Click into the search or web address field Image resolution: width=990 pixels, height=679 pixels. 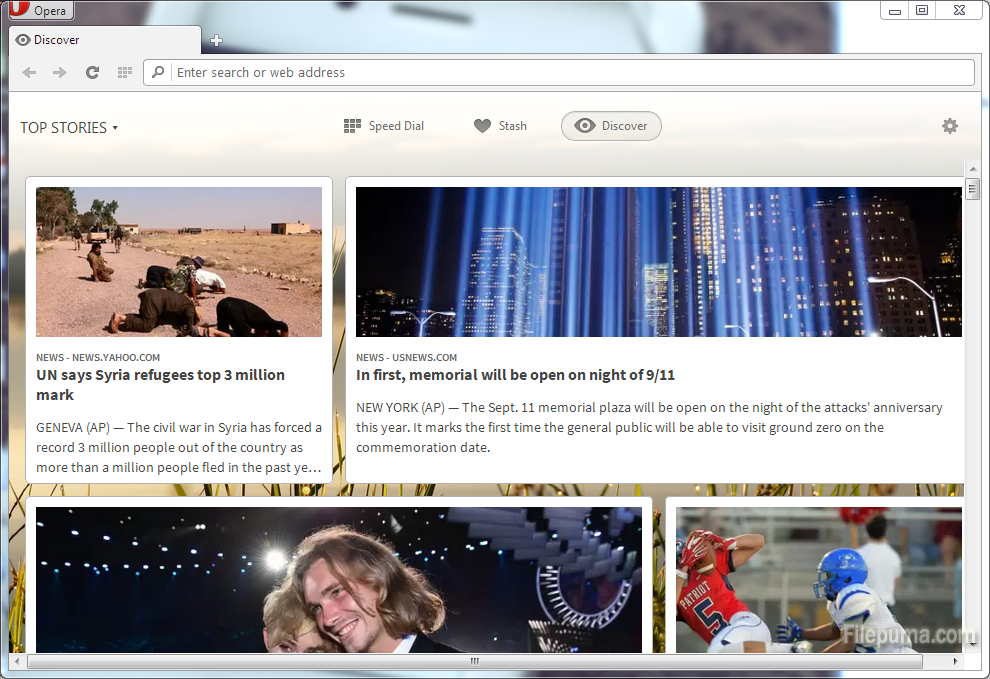coord(570,72)
